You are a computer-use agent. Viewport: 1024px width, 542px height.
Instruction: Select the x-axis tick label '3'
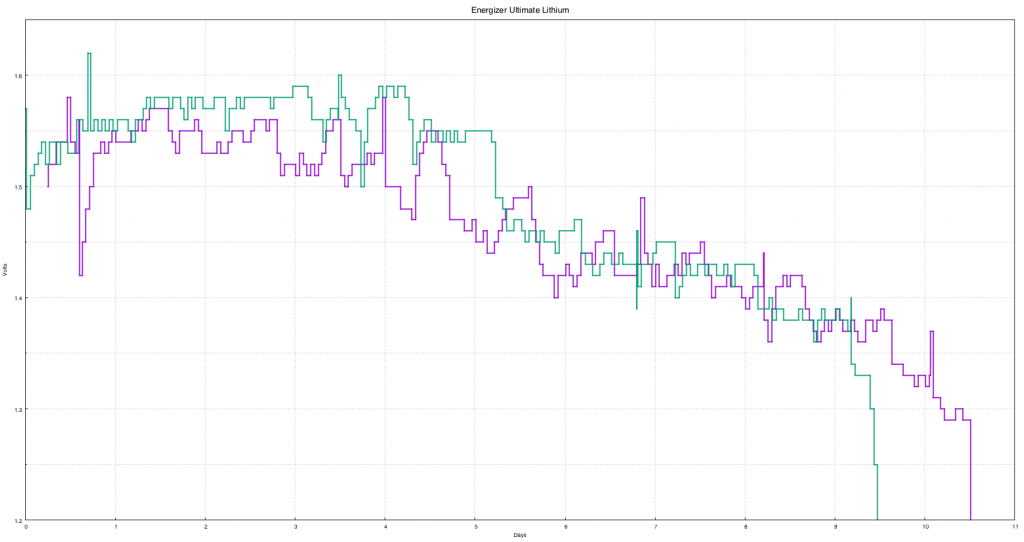coord(296,526)
